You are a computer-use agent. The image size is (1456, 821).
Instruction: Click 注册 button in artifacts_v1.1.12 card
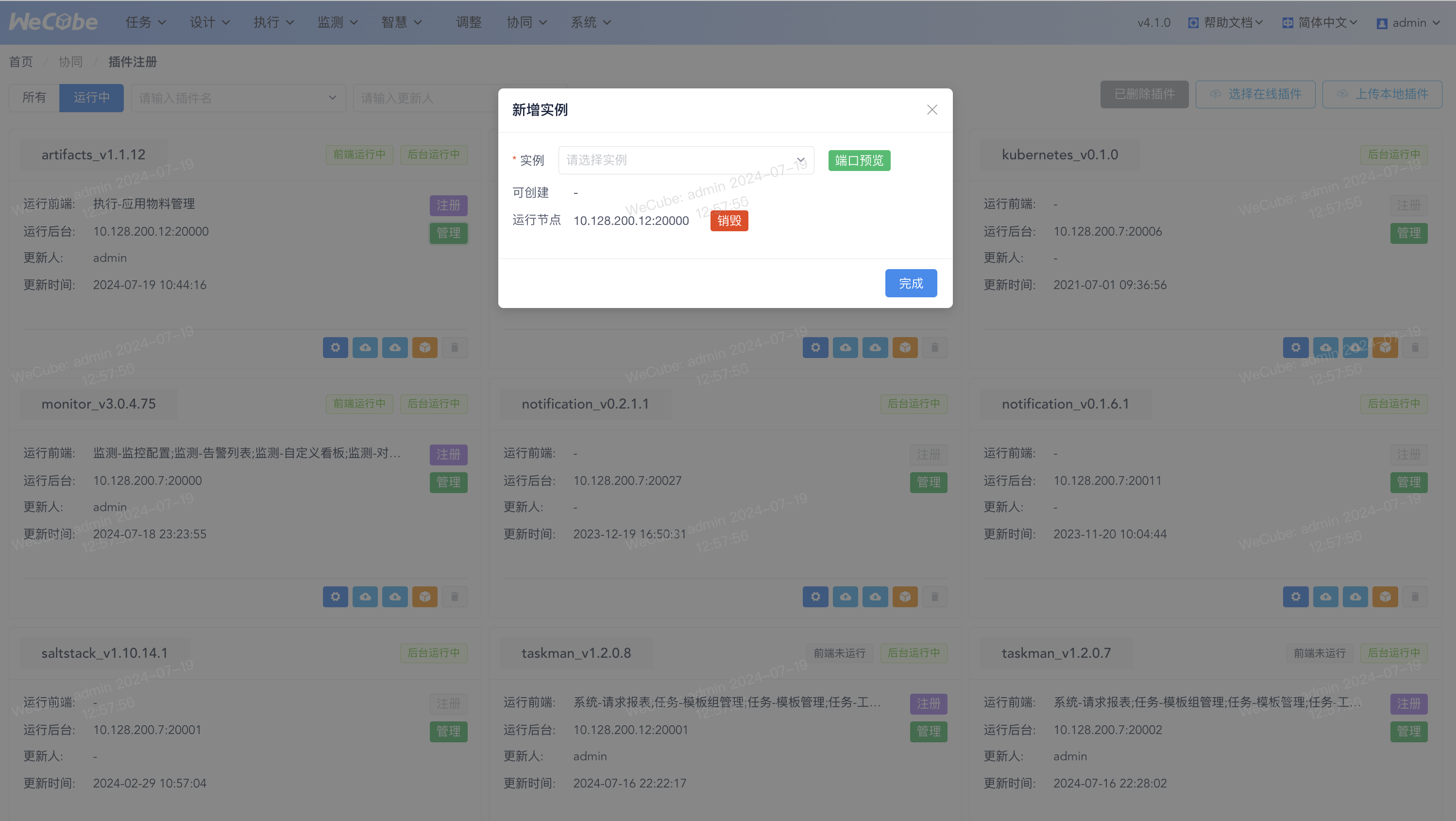click(x=448, y=205)
